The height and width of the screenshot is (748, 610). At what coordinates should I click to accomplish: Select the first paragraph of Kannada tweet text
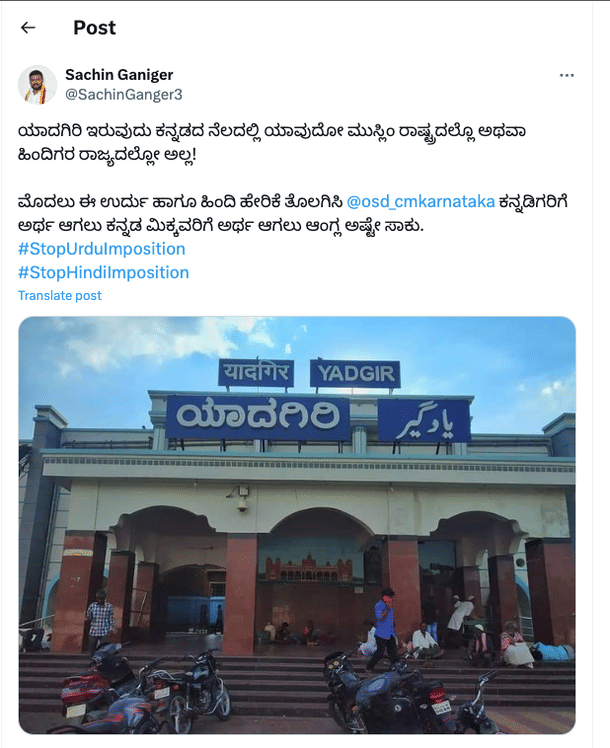[272, 143]
